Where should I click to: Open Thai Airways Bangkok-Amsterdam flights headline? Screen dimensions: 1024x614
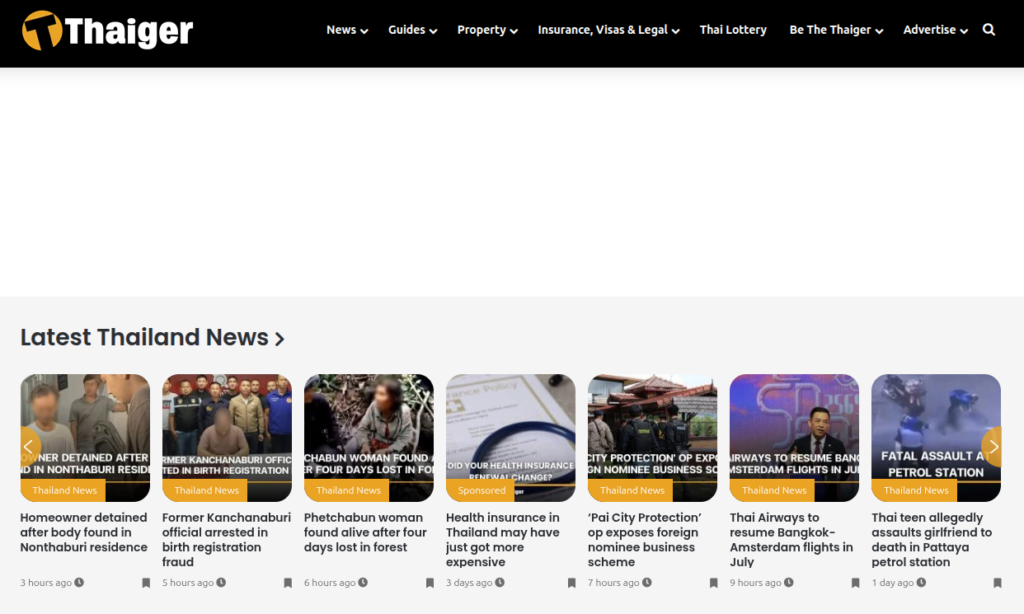click(792, 540)
